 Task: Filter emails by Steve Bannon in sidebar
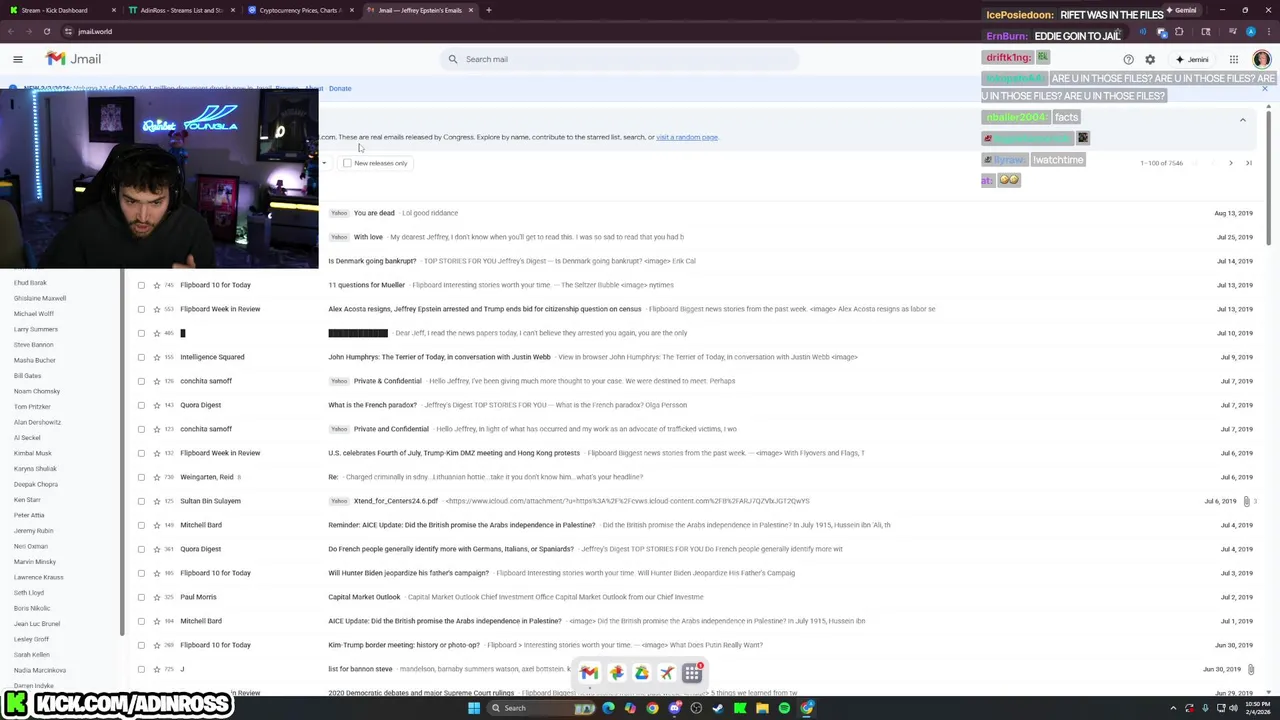click(34, 345)
